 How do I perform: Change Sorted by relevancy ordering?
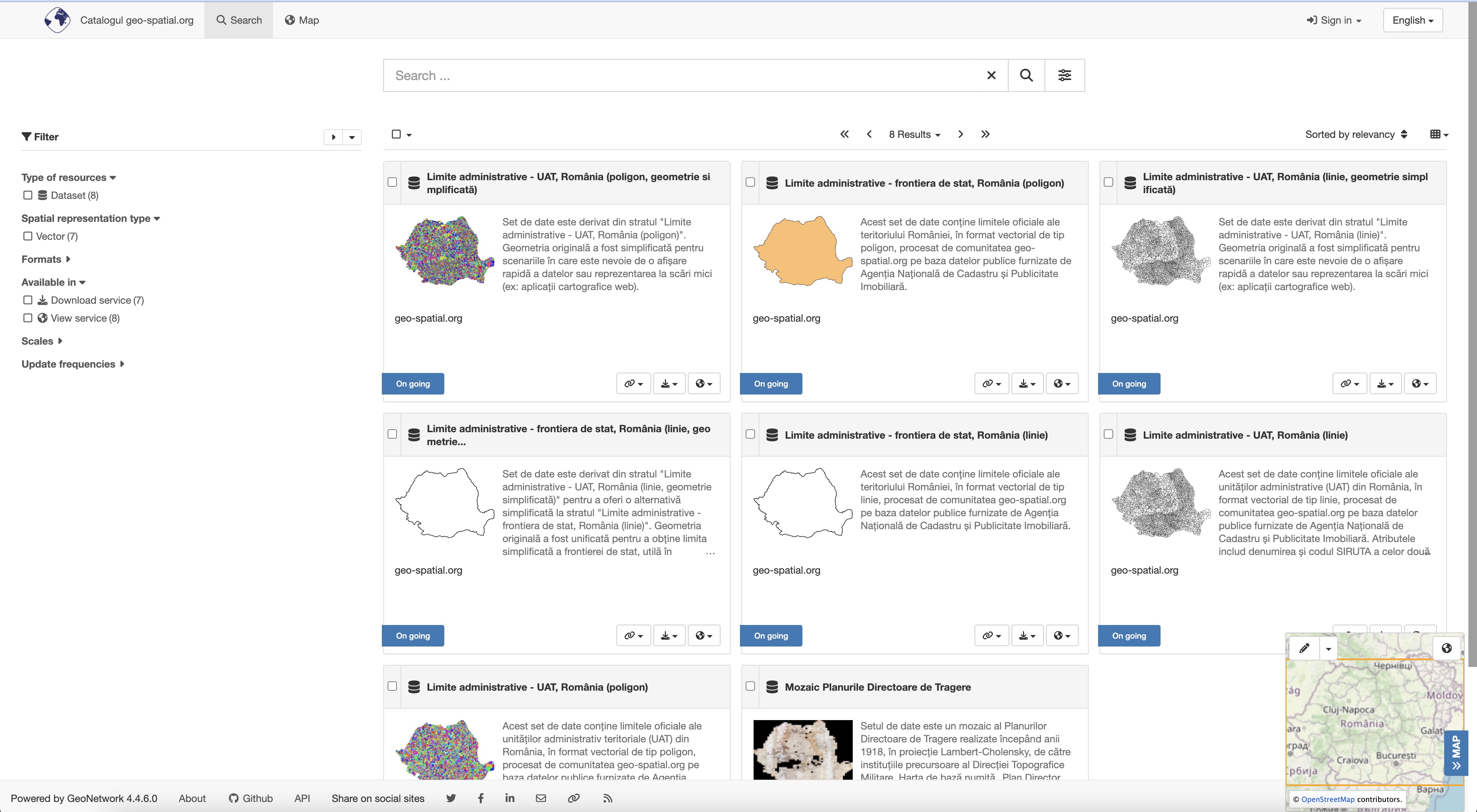click(1356, 134)
